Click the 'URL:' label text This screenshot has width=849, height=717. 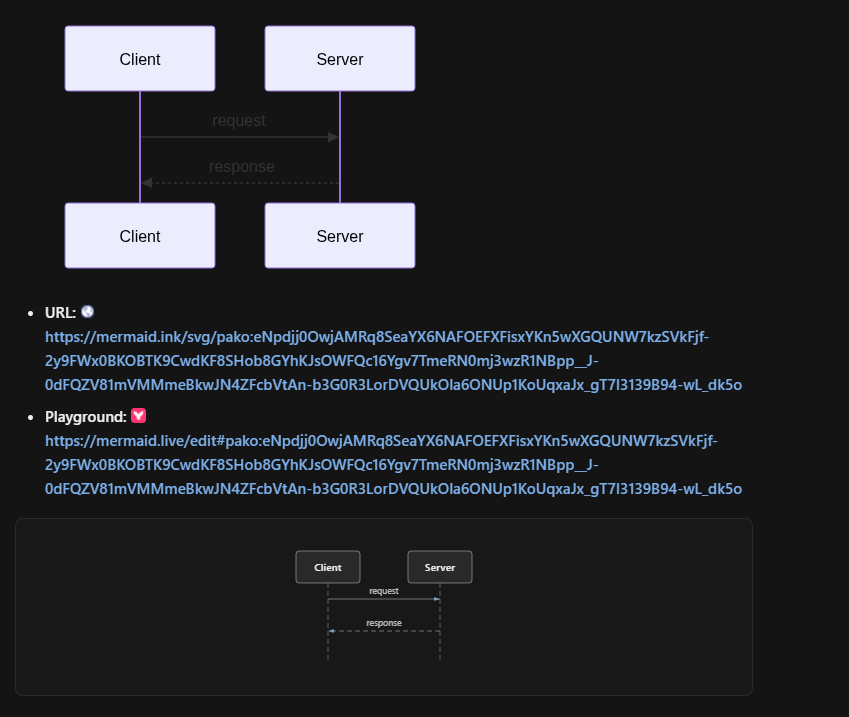pyautogui.click(x=61, y=313)
